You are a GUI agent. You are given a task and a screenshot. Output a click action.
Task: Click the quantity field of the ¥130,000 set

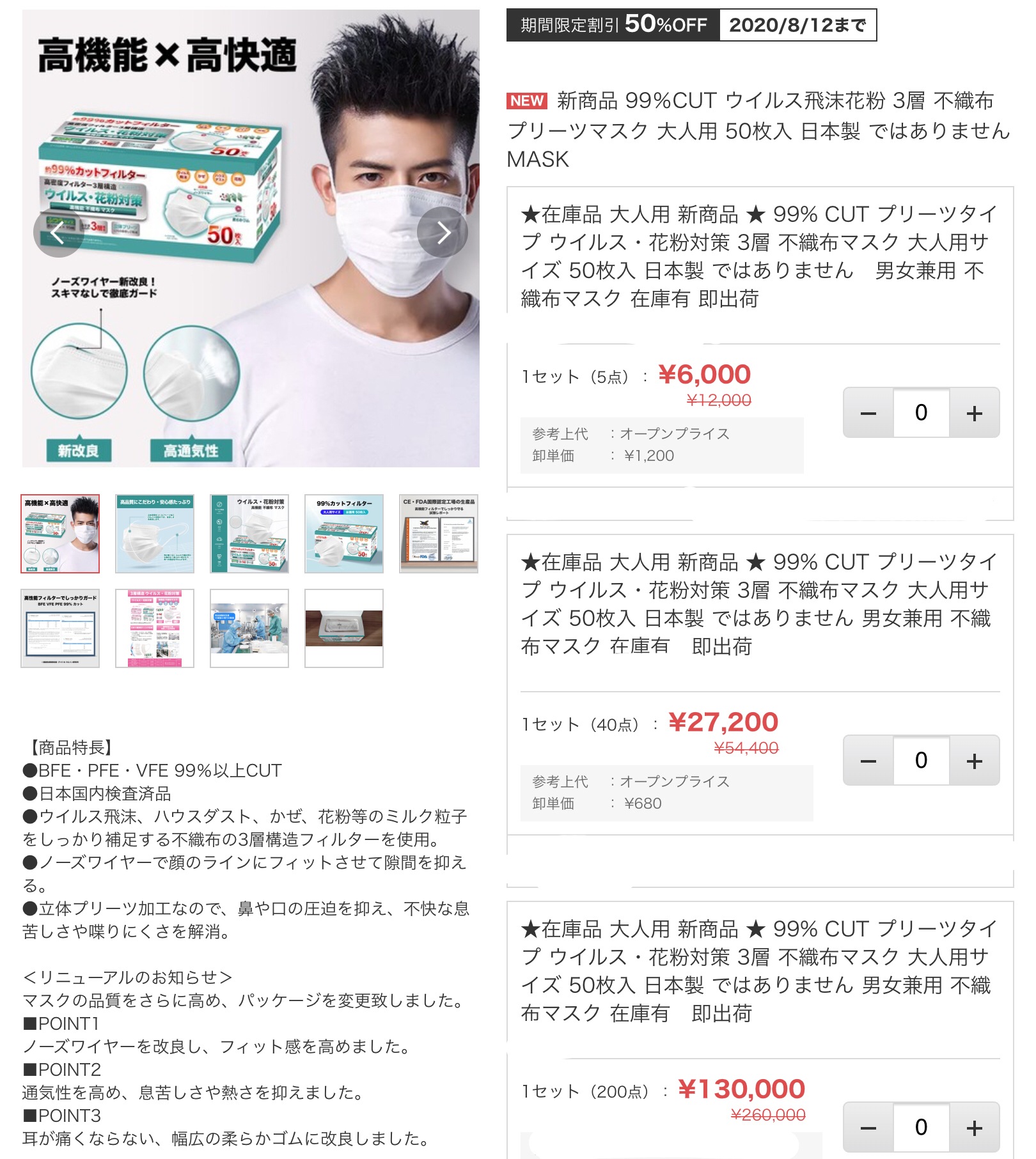pos(922,1128)
